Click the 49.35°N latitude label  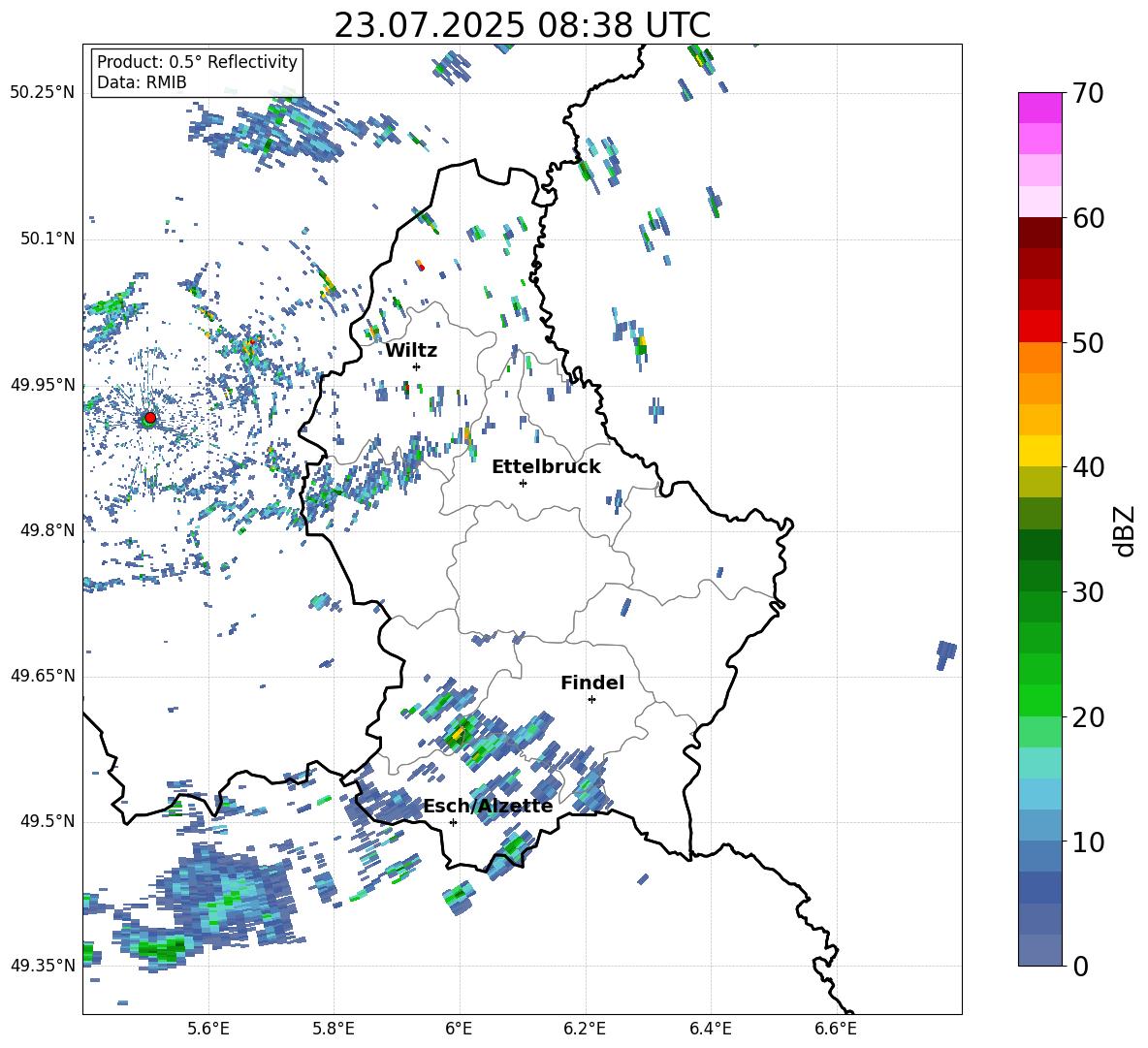pos(43,966)
